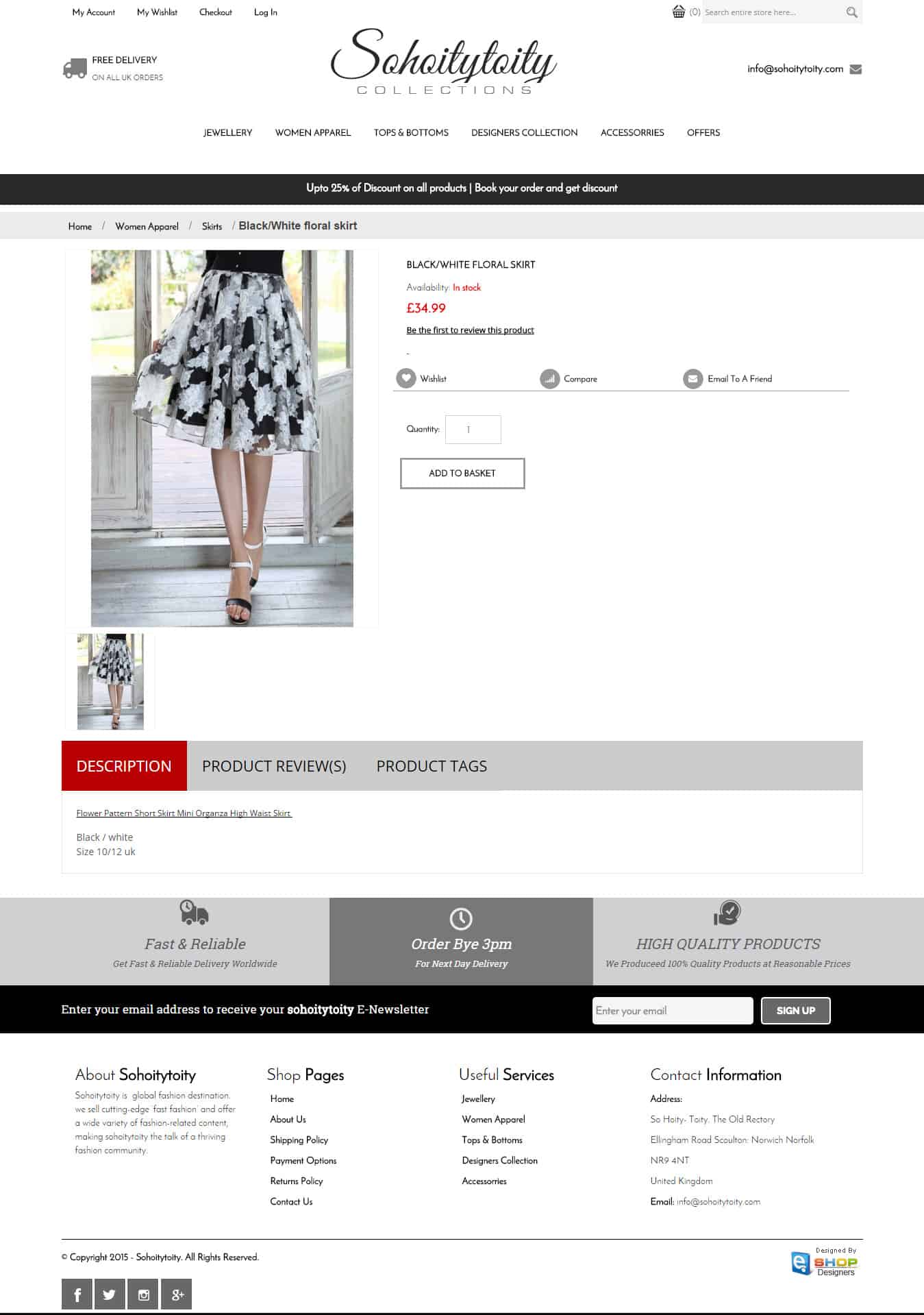Open the Instagram social icon
The height and width of the screenshot is (1315, 924).
tap(143, 1294)
